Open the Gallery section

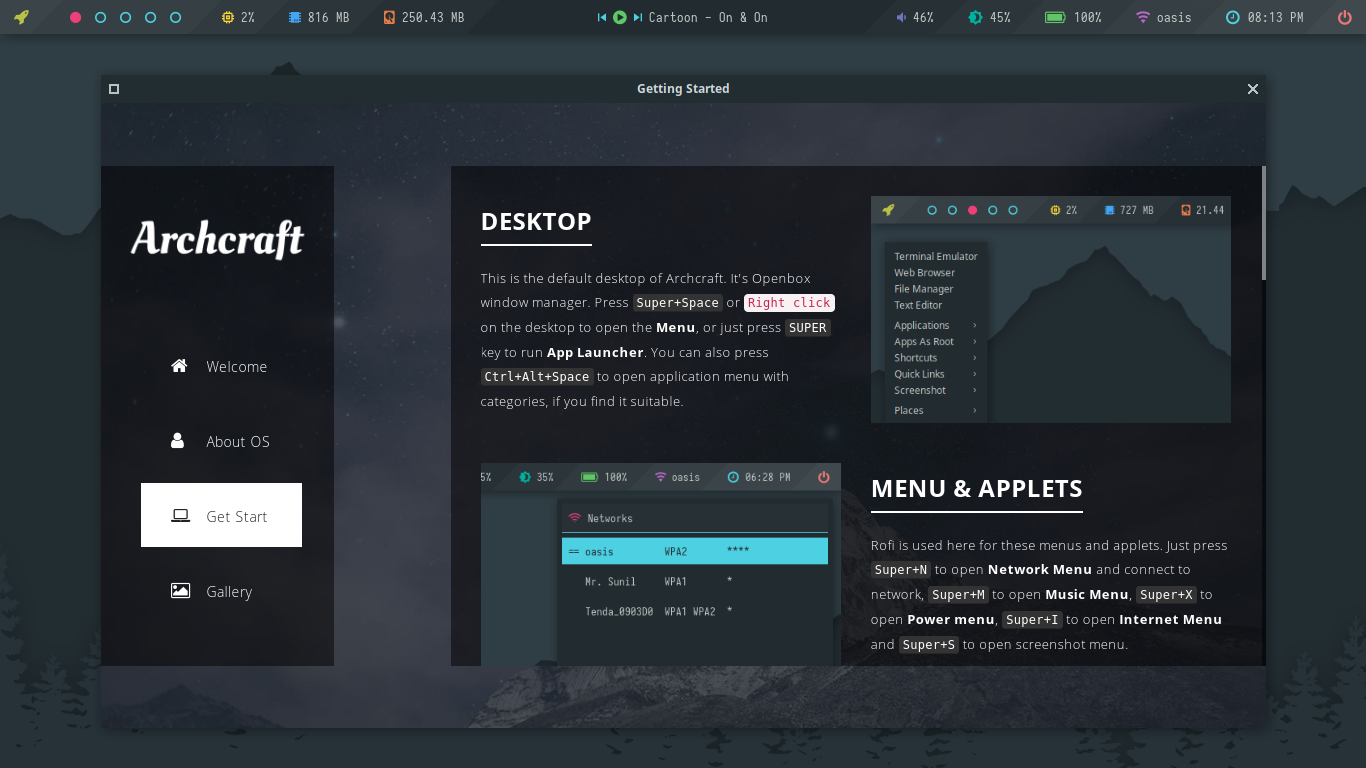coord(221,591)
